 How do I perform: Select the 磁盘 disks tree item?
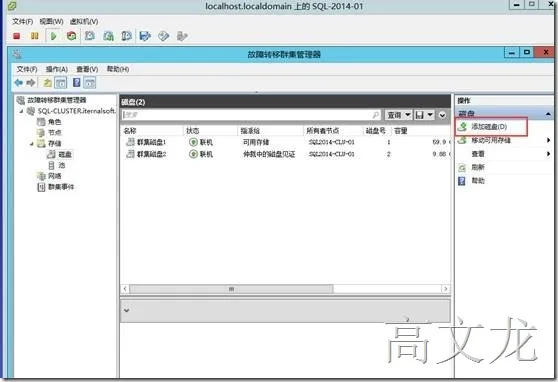click(65, 154)
